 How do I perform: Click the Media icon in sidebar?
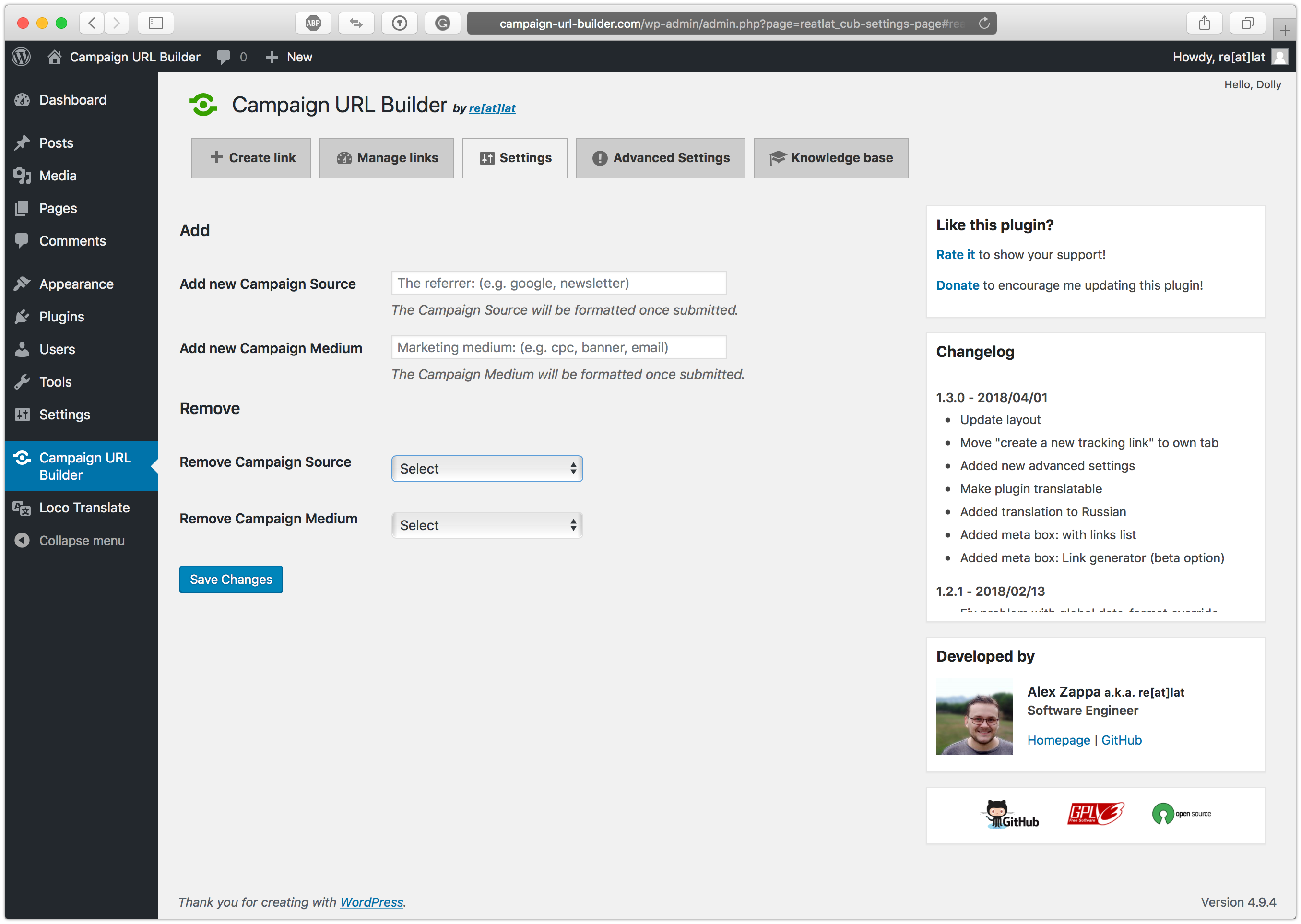(x=22, y=176)
